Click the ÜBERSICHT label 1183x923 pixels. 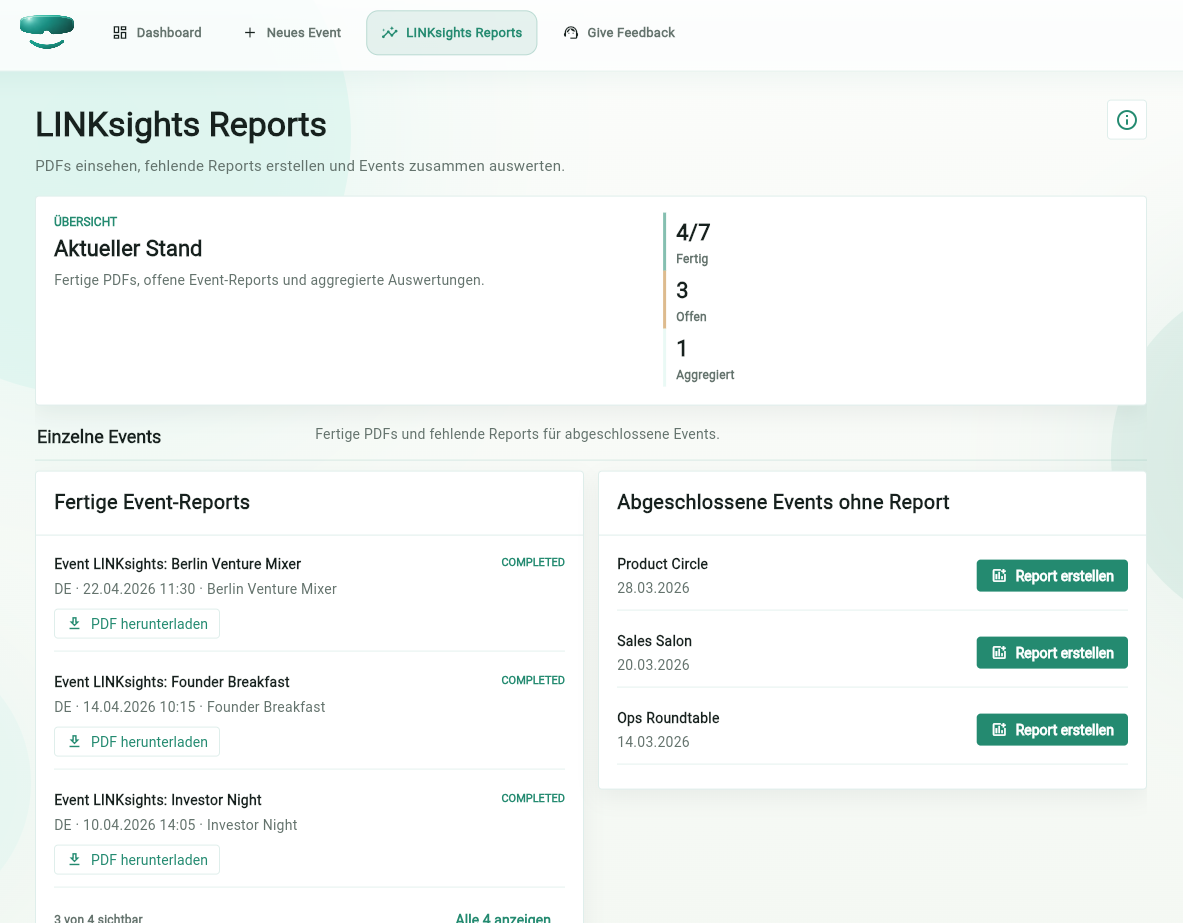pos(85,221)
